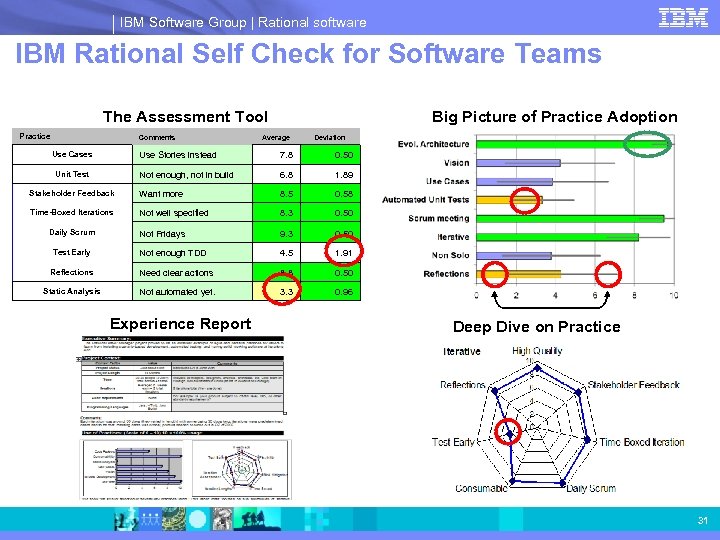Viewport: 720px width, 540px height.
Task: Click the 'Experience Report' heading
Action: 180,324
